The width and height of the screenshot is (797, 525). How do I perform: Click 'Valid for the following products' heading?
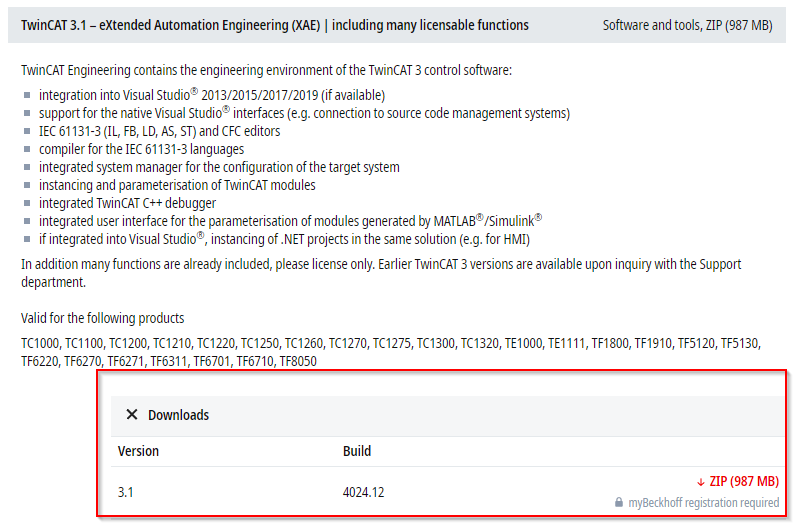103,318
